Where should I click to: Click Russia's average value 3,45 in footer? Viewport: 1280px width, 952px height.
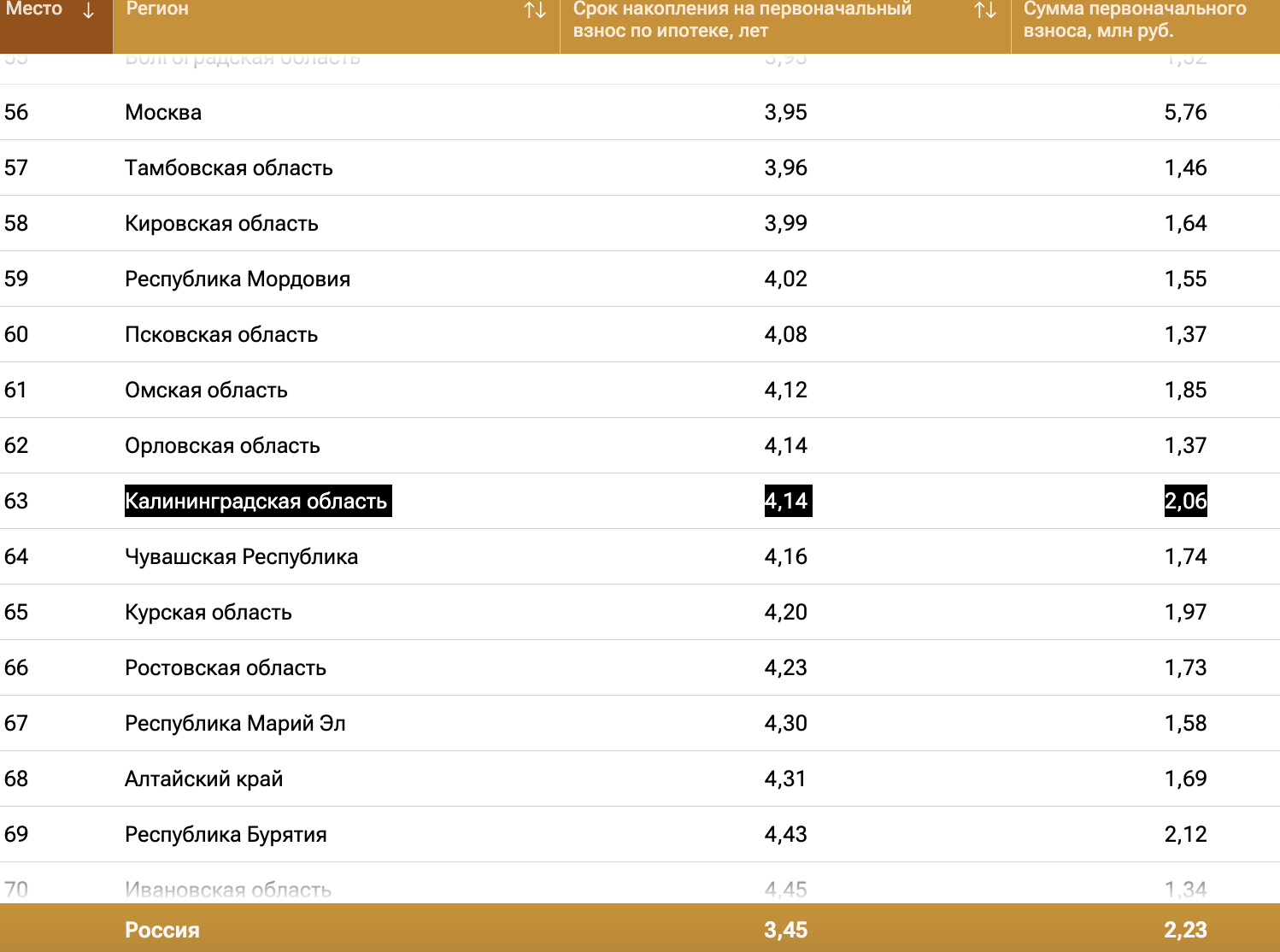tap(785, 930)
